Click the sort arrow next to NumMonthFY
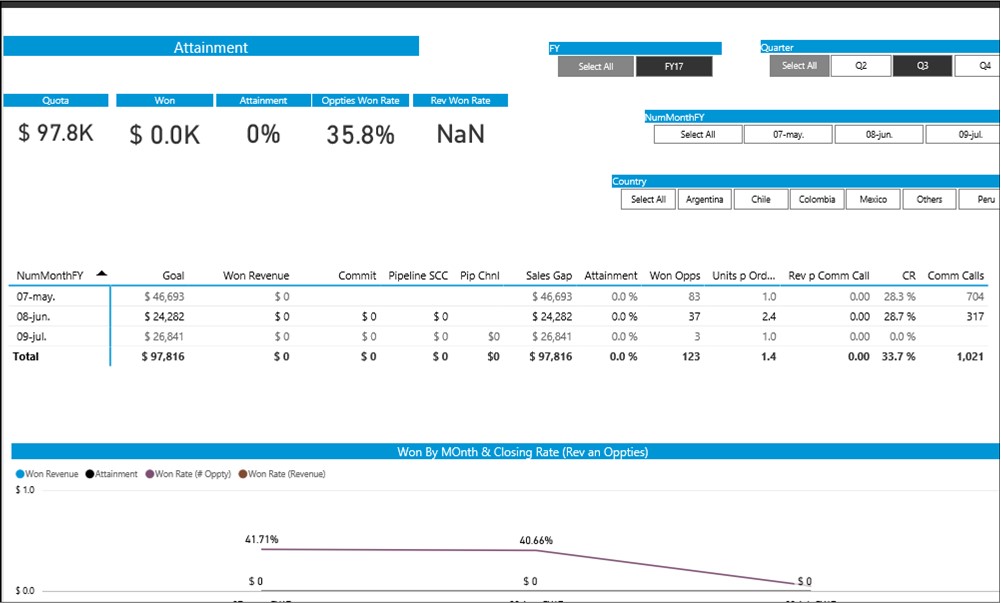This screenshot has height=603, width=1001. pyautogui.click(x=102, y=274)
